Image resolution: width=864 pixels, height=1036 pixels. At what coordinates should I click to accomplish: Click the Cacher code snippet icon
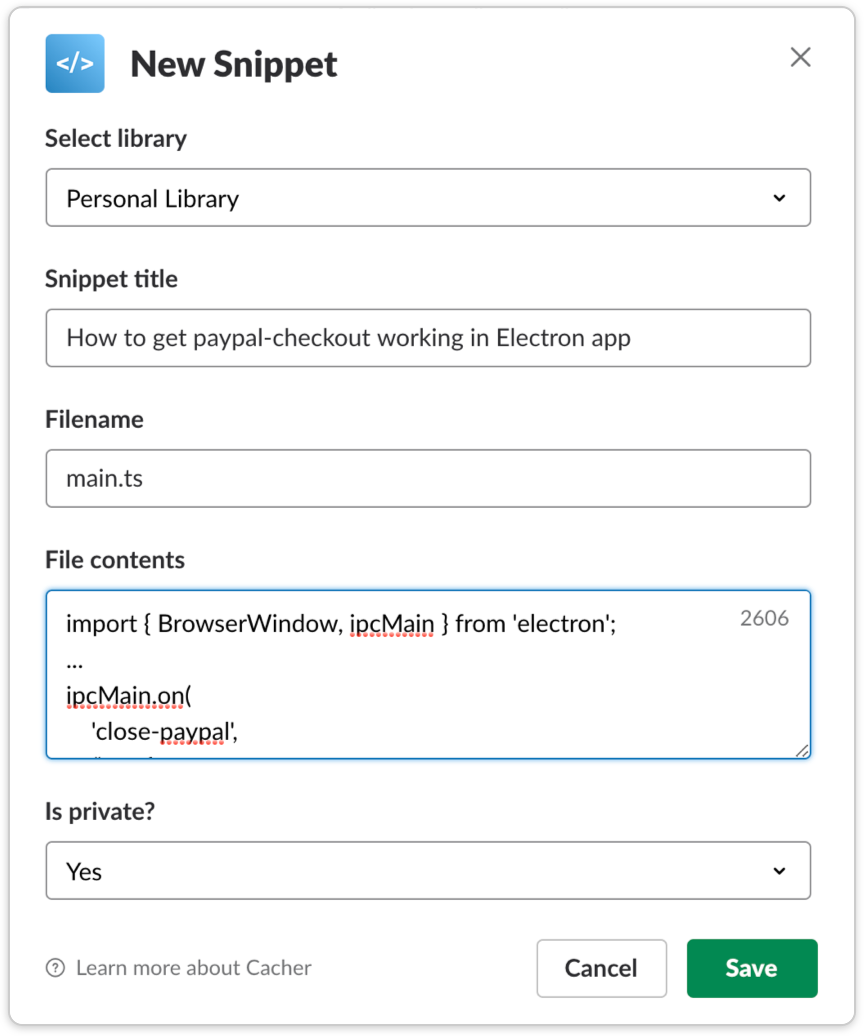[75, 63]
